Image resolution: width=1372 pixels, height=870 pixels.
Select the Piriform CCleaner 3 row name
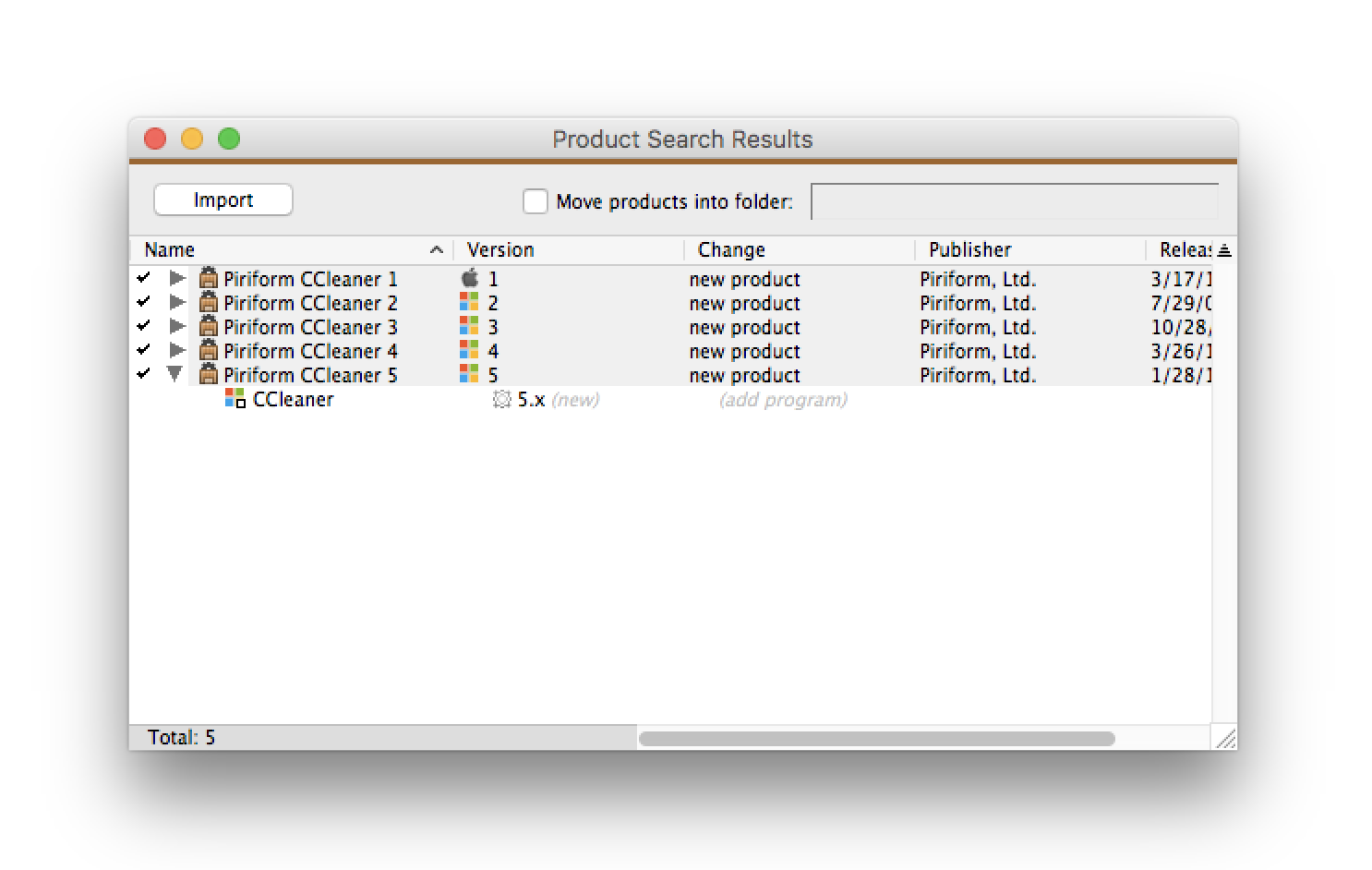pos(310,327)
